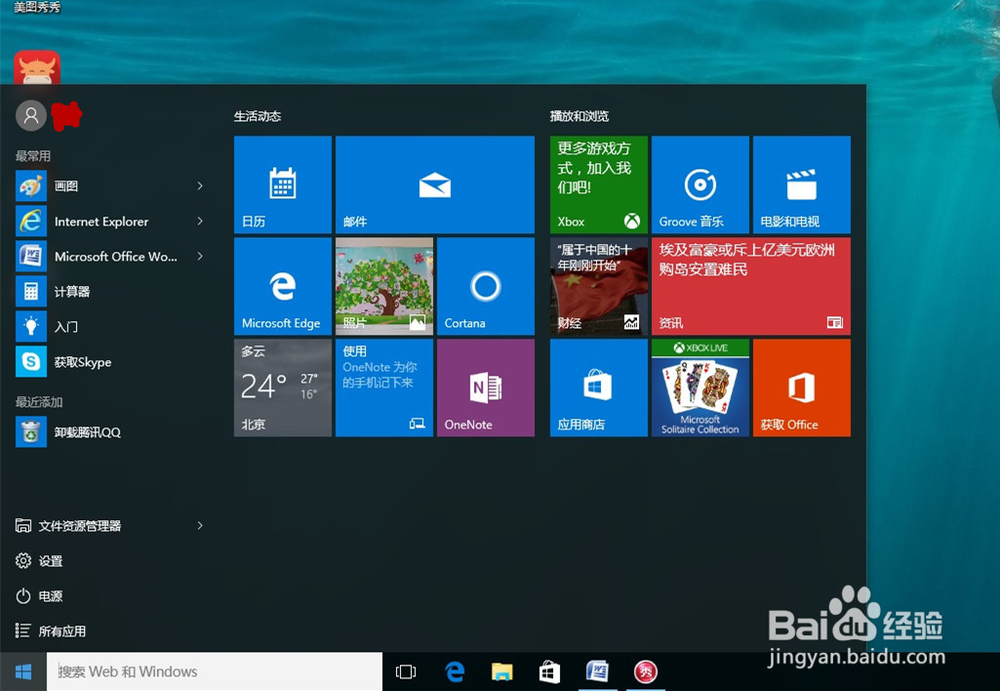Open Task View on the taskbar
The width and height of the screenshot is (1000, 691).
pos(406,672)
